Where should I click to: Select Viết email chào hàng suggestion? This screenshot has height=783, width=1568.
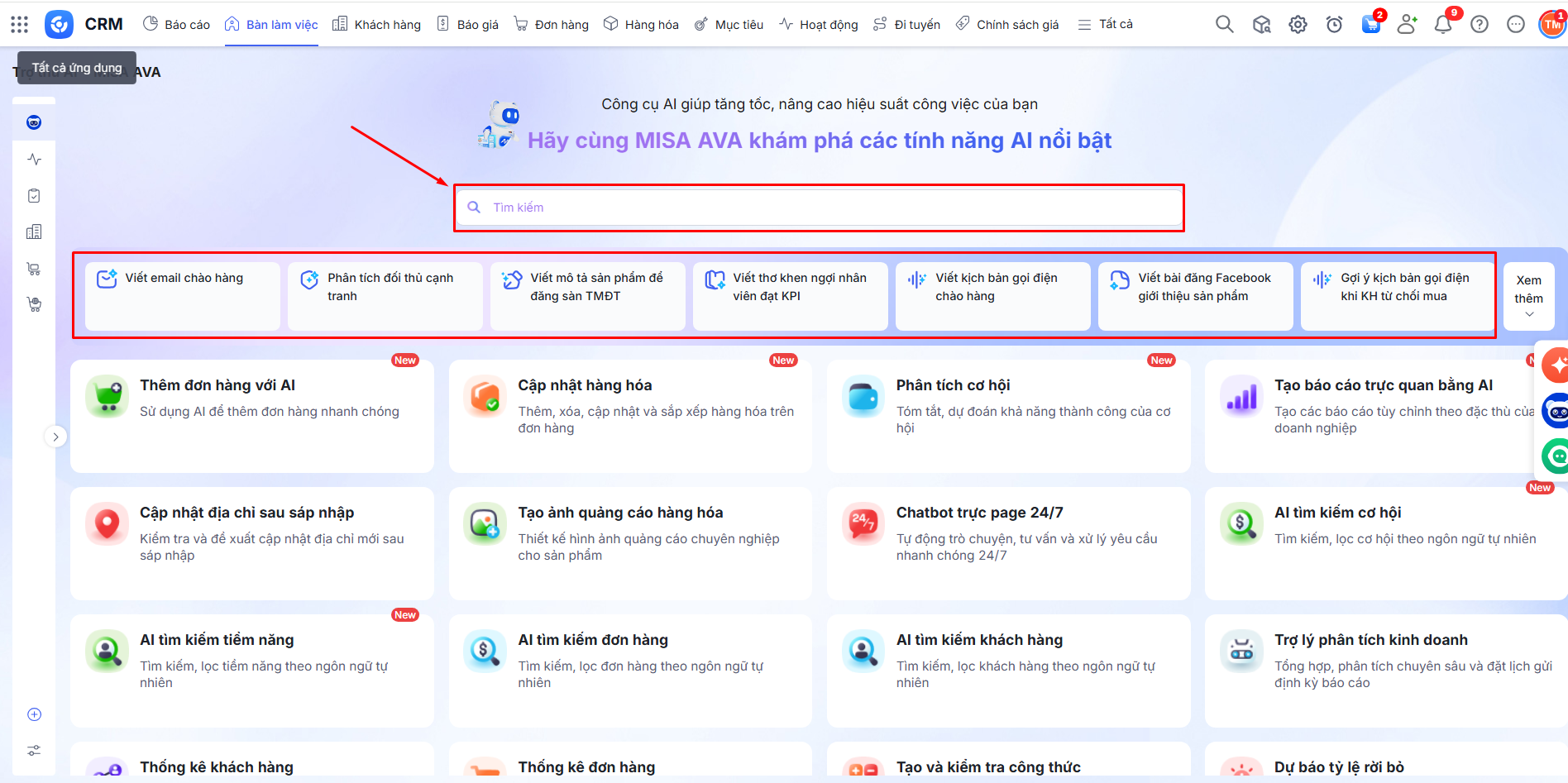tap(183, 296)
